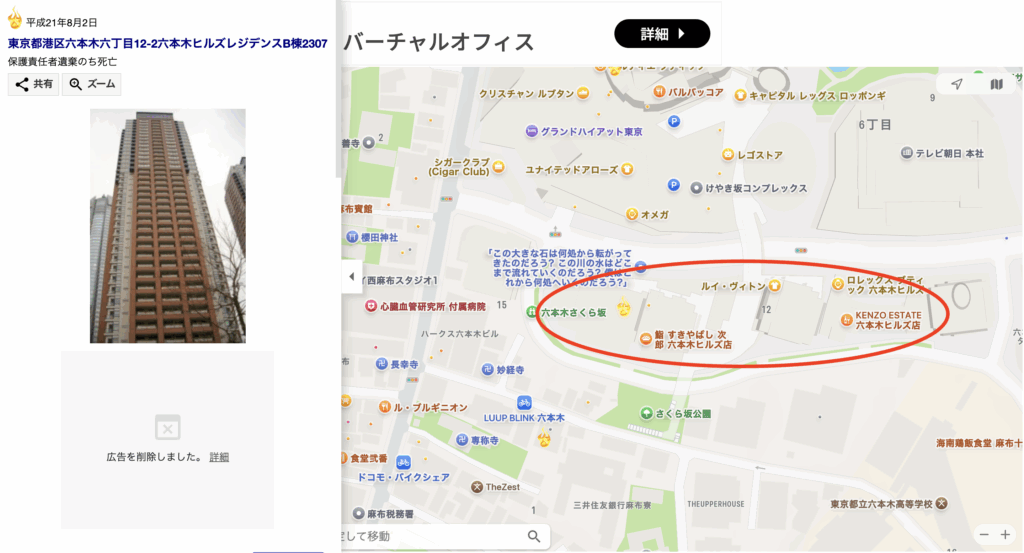Viewport: 1024px width, 553px height.
Task: Click the 詳細 button in the ad banner
Action: [662, 33]
